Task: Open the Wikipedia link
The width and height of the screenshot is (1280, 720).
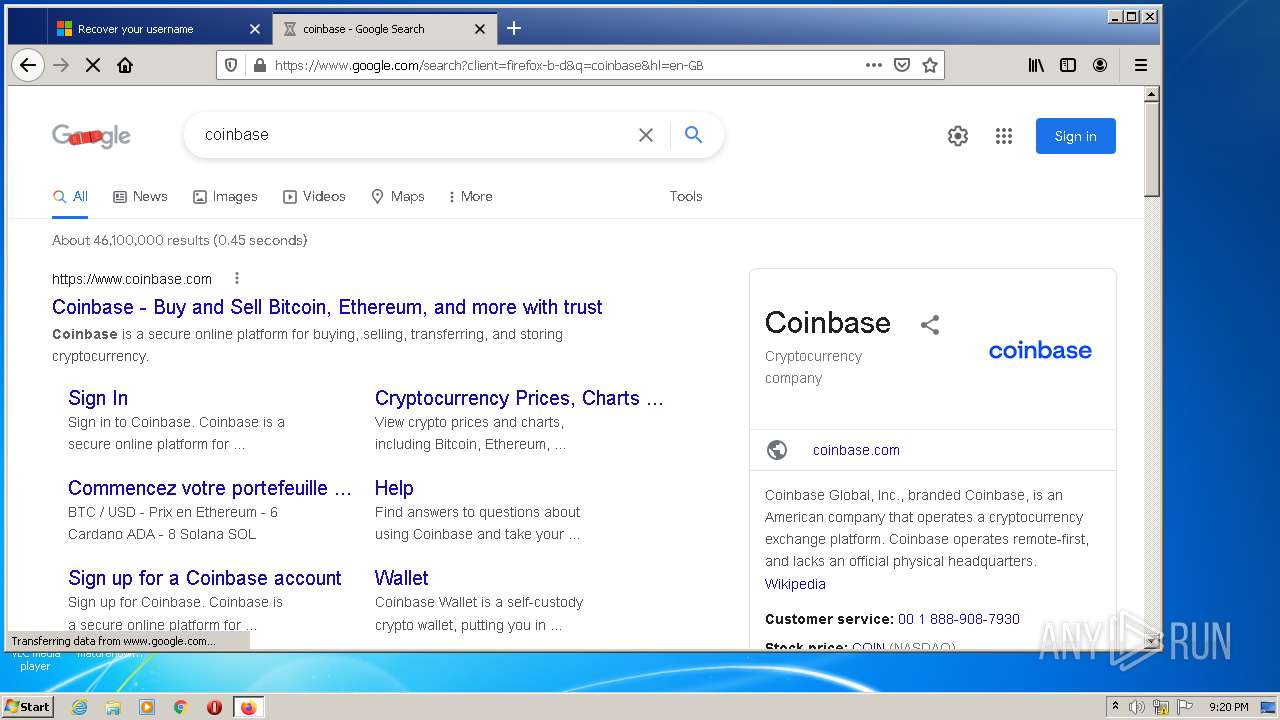Action: point(795,584)
